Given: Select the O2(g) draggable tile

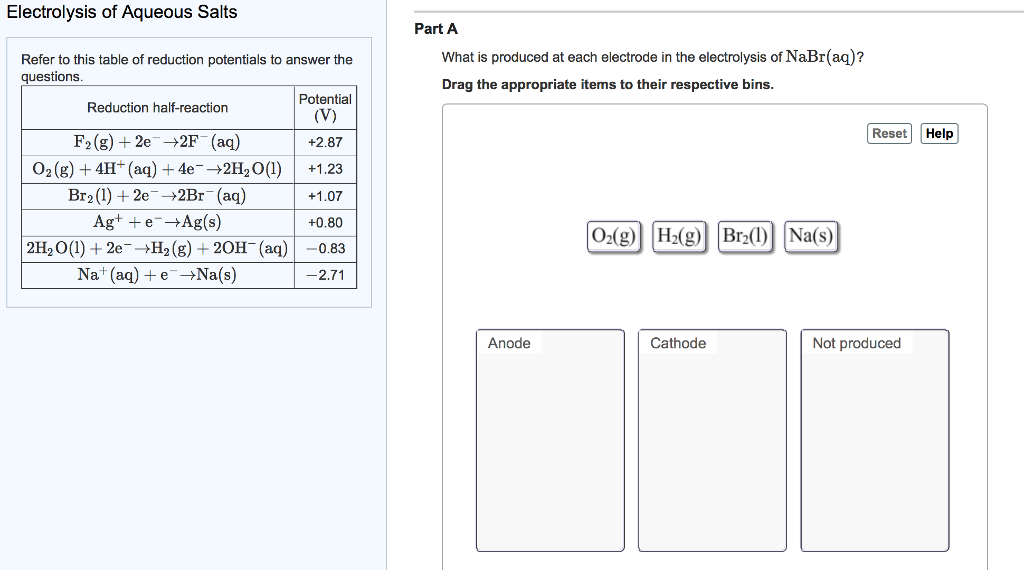Looking at the screenshot, I should [613, 237].
